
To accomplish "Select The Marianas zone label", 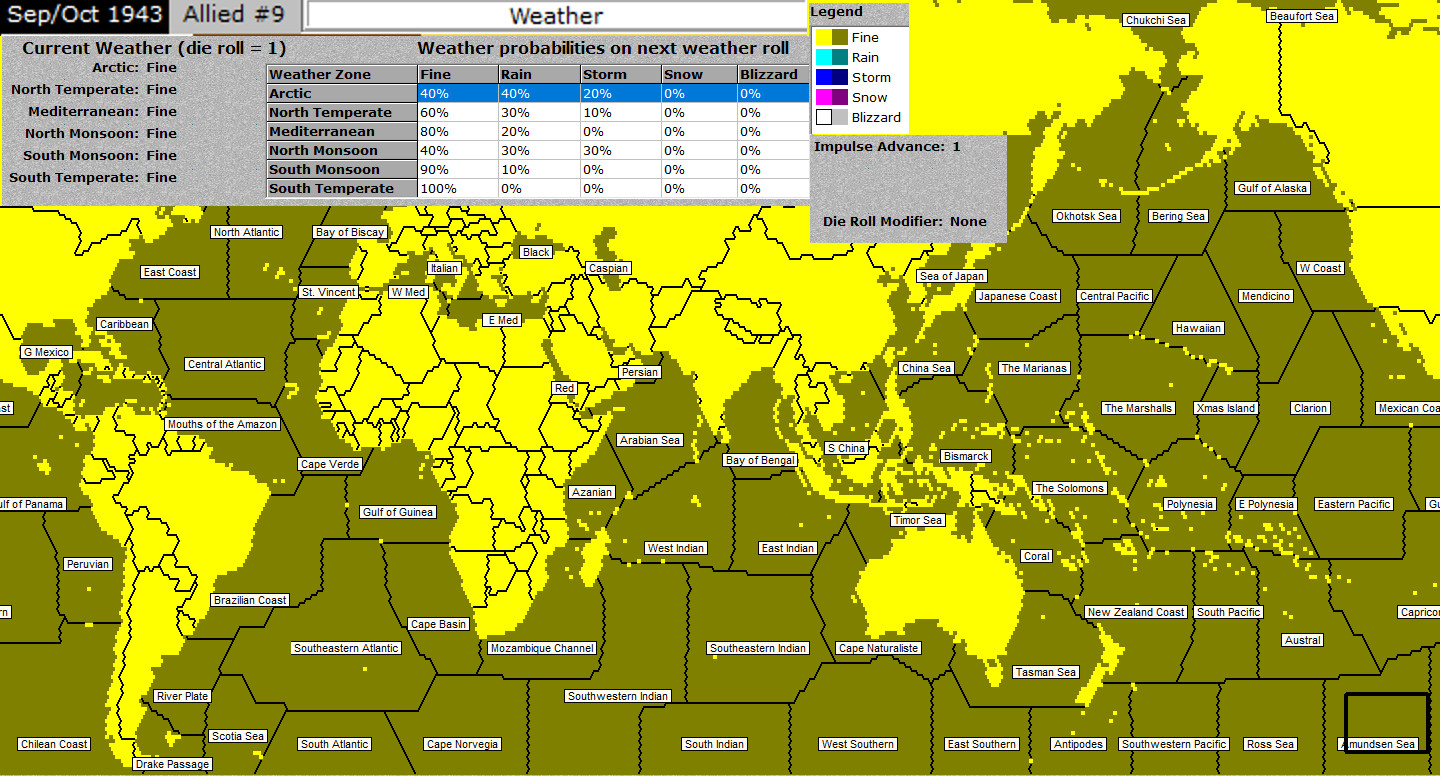I will tap(1034, 368).
